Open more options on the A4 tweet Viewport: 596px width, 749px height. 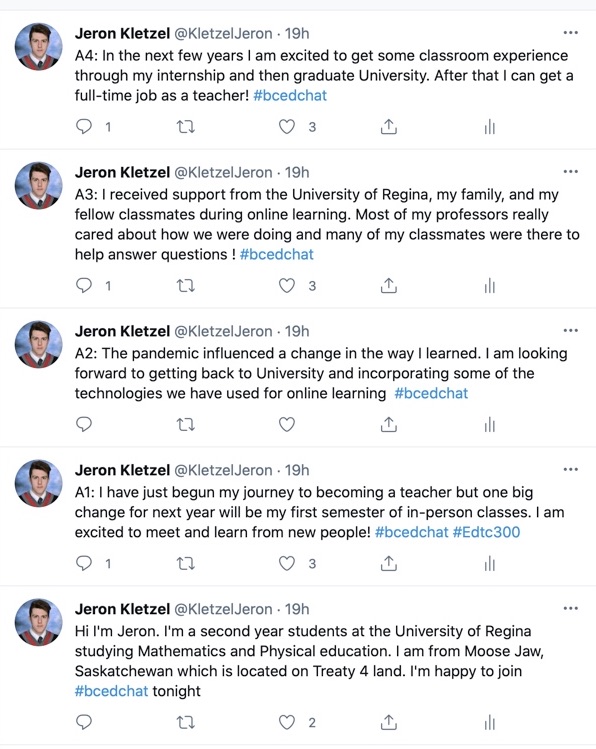pyautogui.click(x=571, y=32)
